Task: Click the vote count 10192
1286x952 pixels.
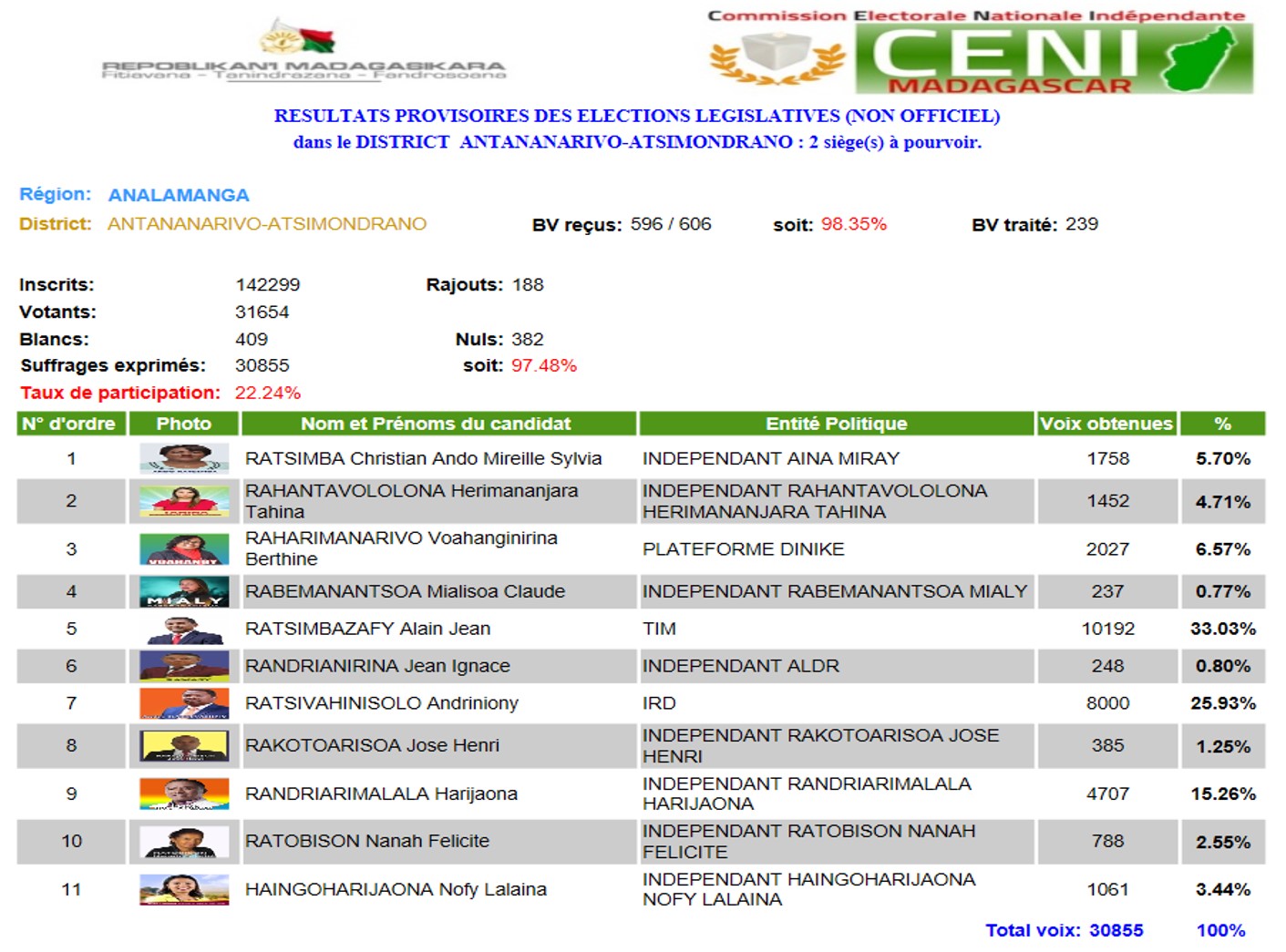Action: pyautogui.click(x=1107, y=629)
